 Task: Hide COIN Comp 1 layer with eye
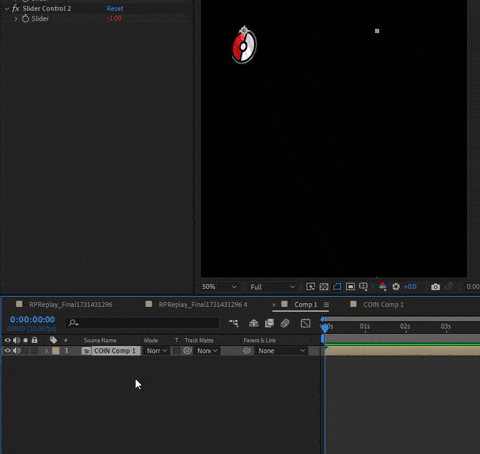point(7,351)
